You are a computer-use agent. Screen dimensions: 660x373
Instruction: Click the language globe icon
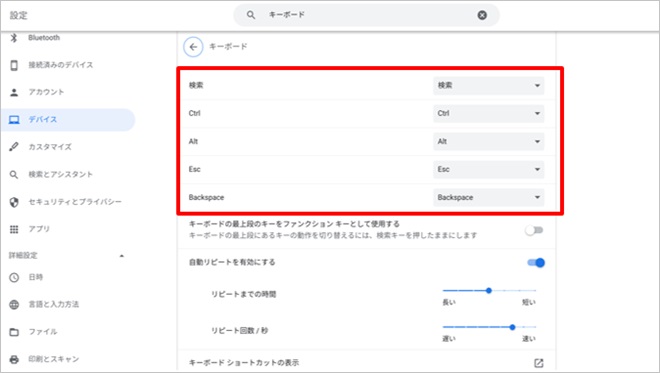[14, 304]
